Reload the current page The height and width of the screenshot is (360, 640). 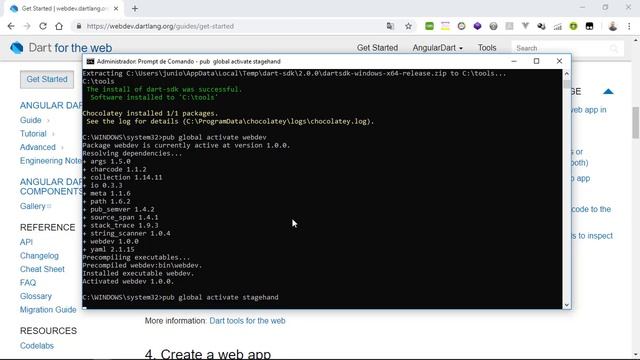click(43, 26)
